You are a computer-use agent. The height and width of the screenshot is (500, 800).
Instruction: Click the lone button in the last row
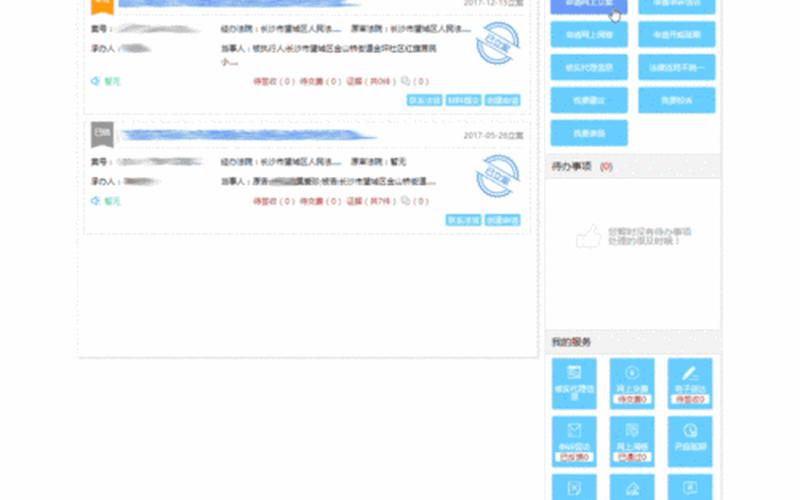tap(589, 133)
